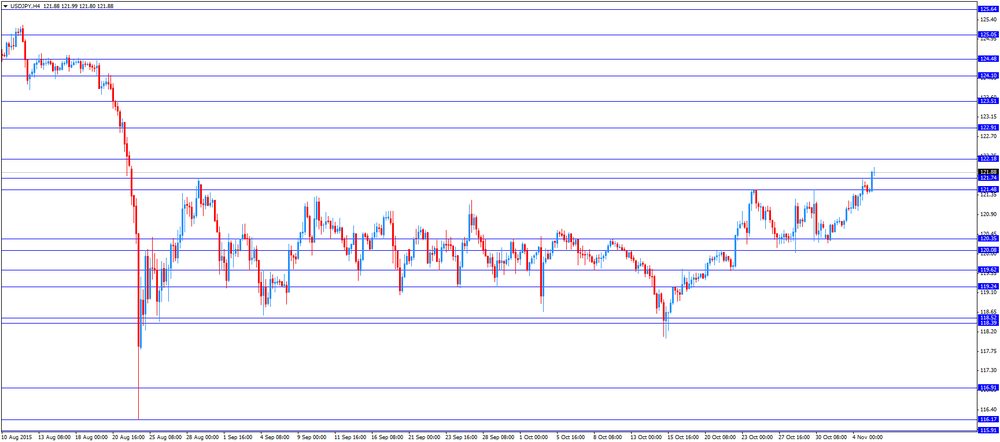Screen dimensions: 1000x442
Task: Select the 125.05 price level label
Action: 988,34
